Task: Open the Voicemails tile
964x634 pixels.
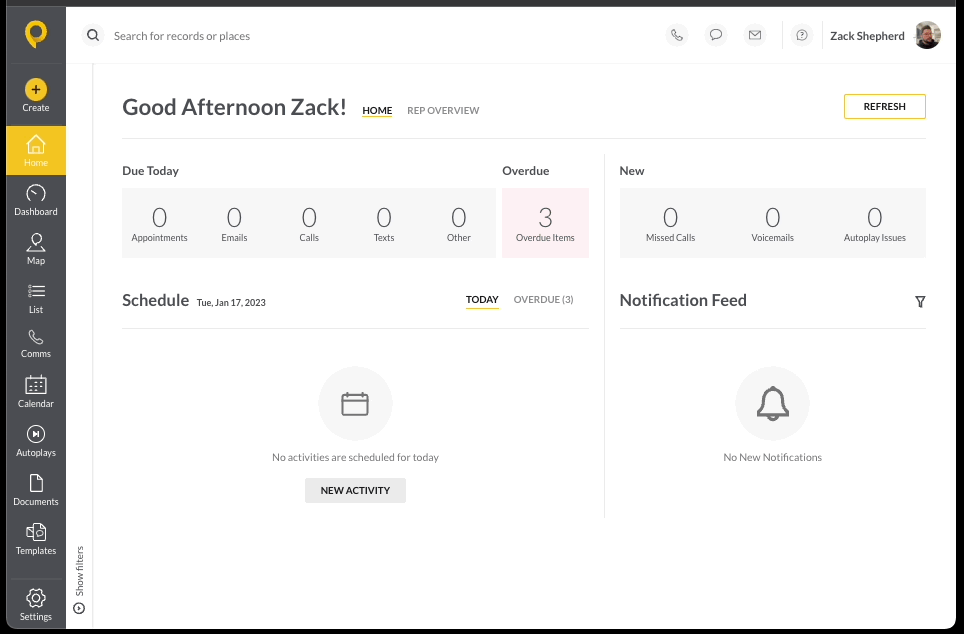Action: pyautogui.click(x=773, y=223)
